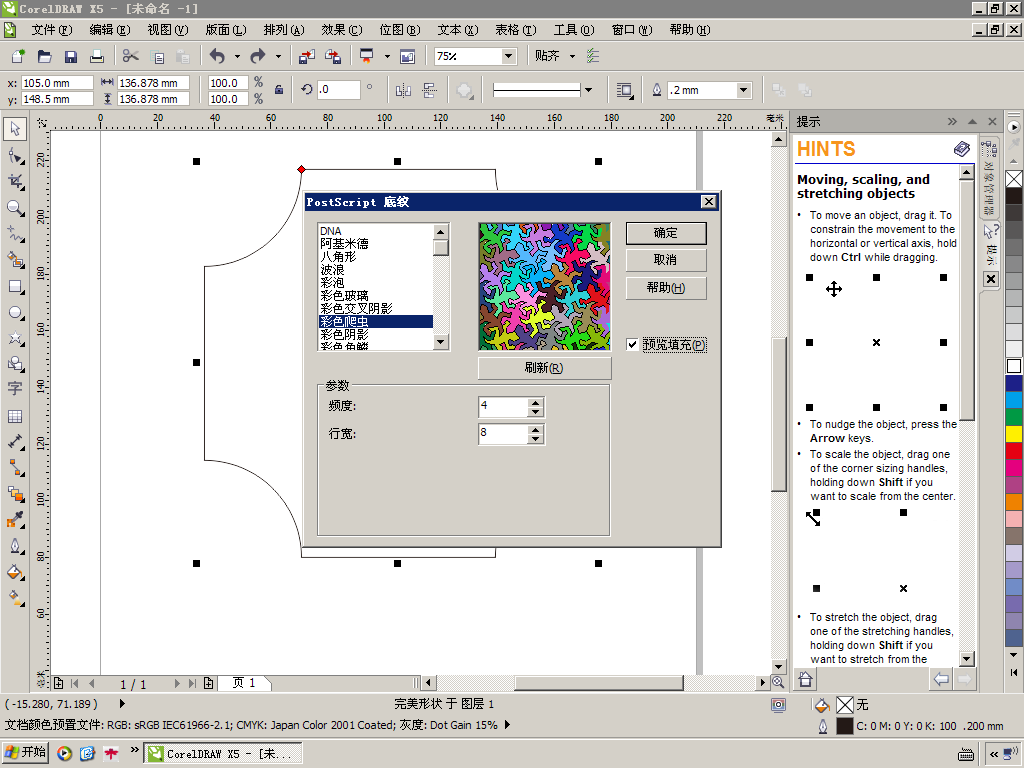Click the 帮助(H) button

click(x=665, y=288)
